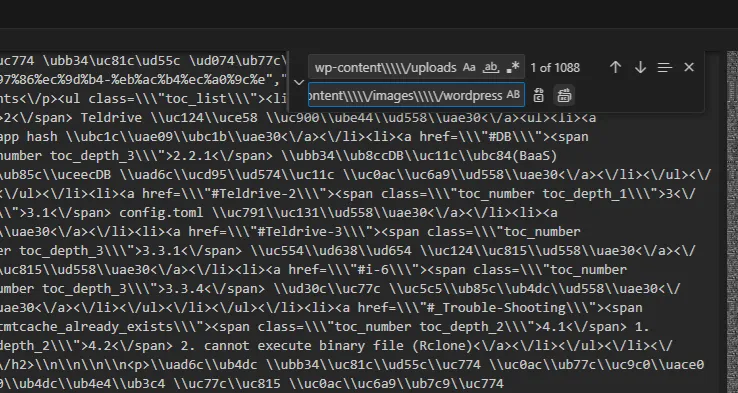Viewport: 738px width, 393px height.
Task: Close the find and replace widget
Action: tap(689, 67)
